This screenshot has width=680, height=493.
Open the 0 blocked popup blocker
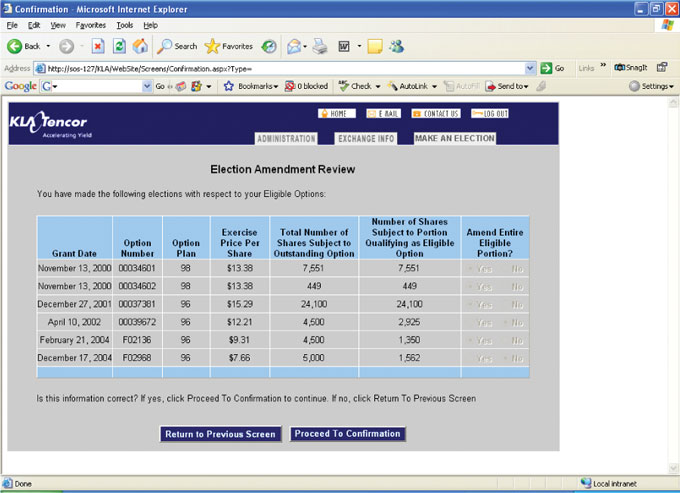click(x=306, y=86)
